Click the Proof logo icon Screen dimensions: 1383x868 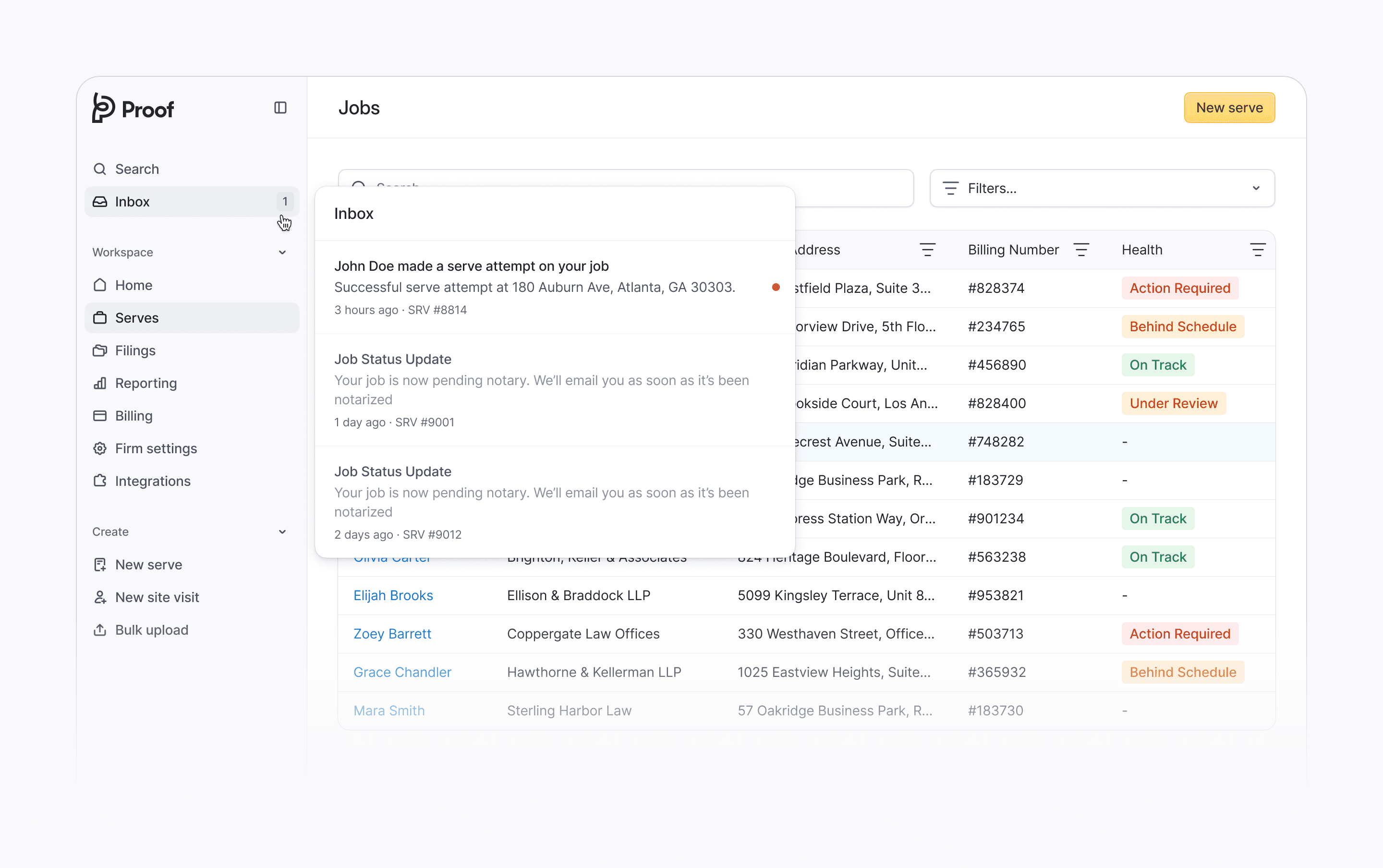pos(104,108)
